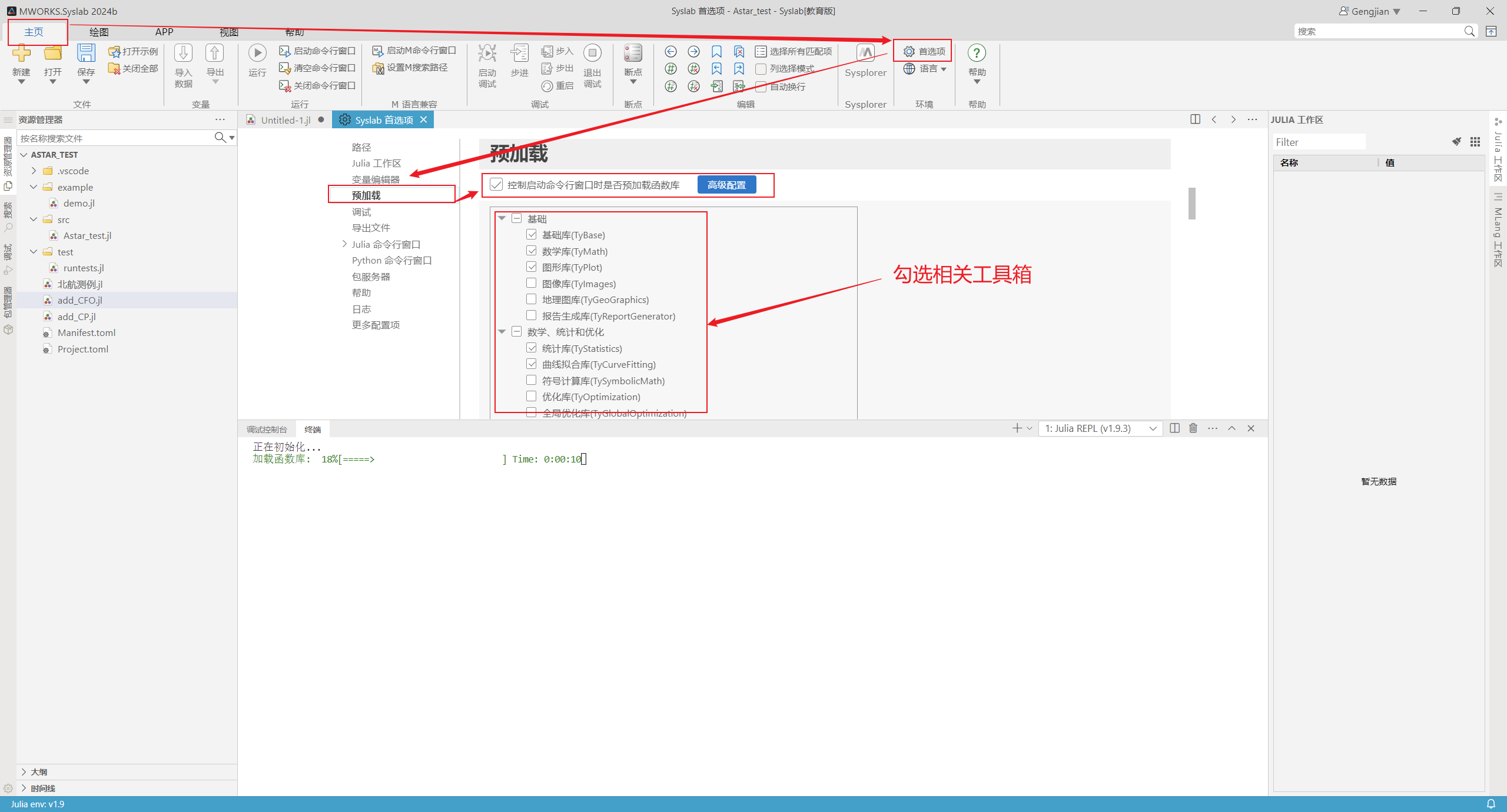Uncheck 图形库(TyPlot)

(x=532, y=267)
